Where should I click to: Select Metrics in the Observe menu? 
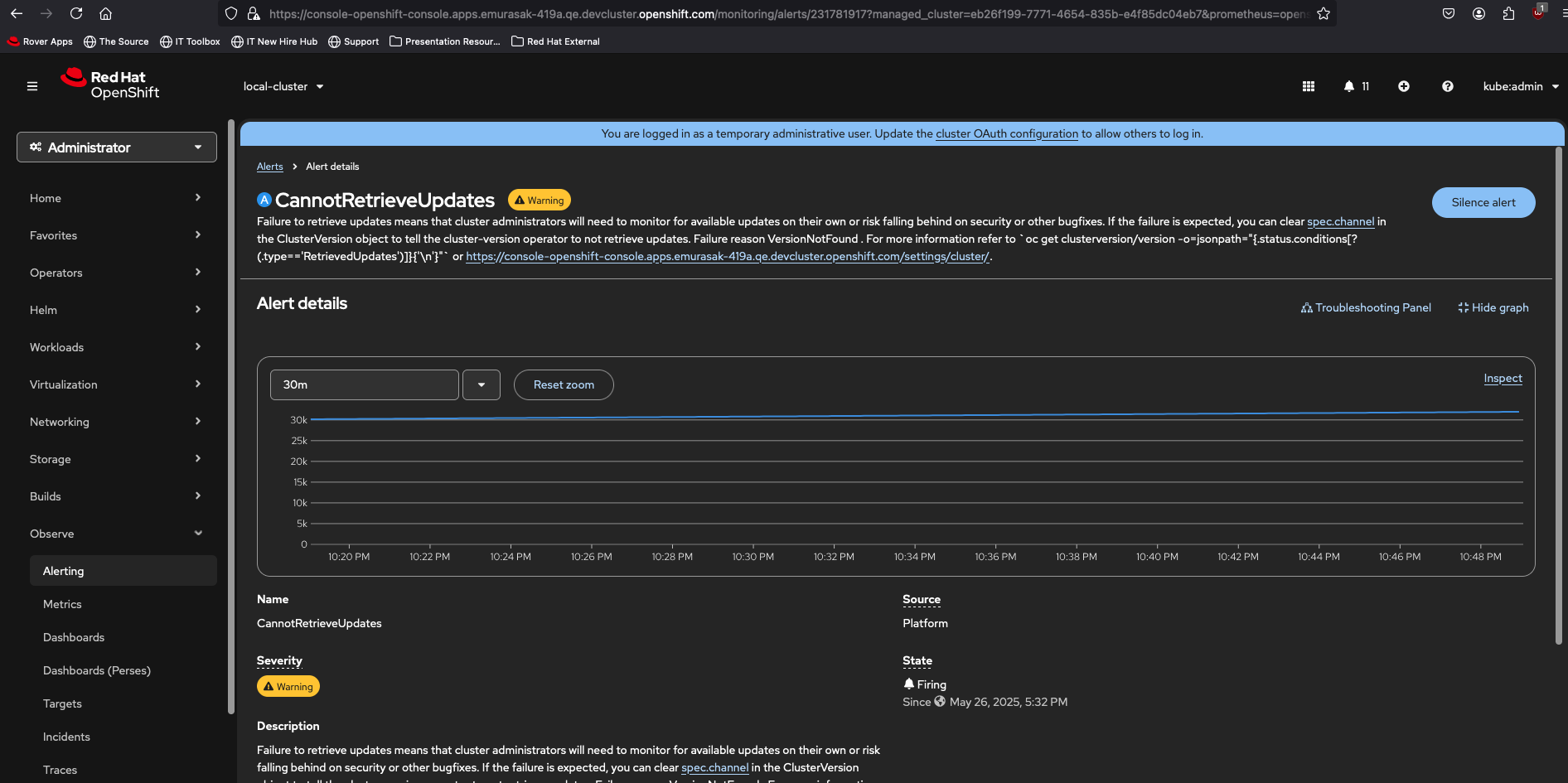click(x=62, y=604)
